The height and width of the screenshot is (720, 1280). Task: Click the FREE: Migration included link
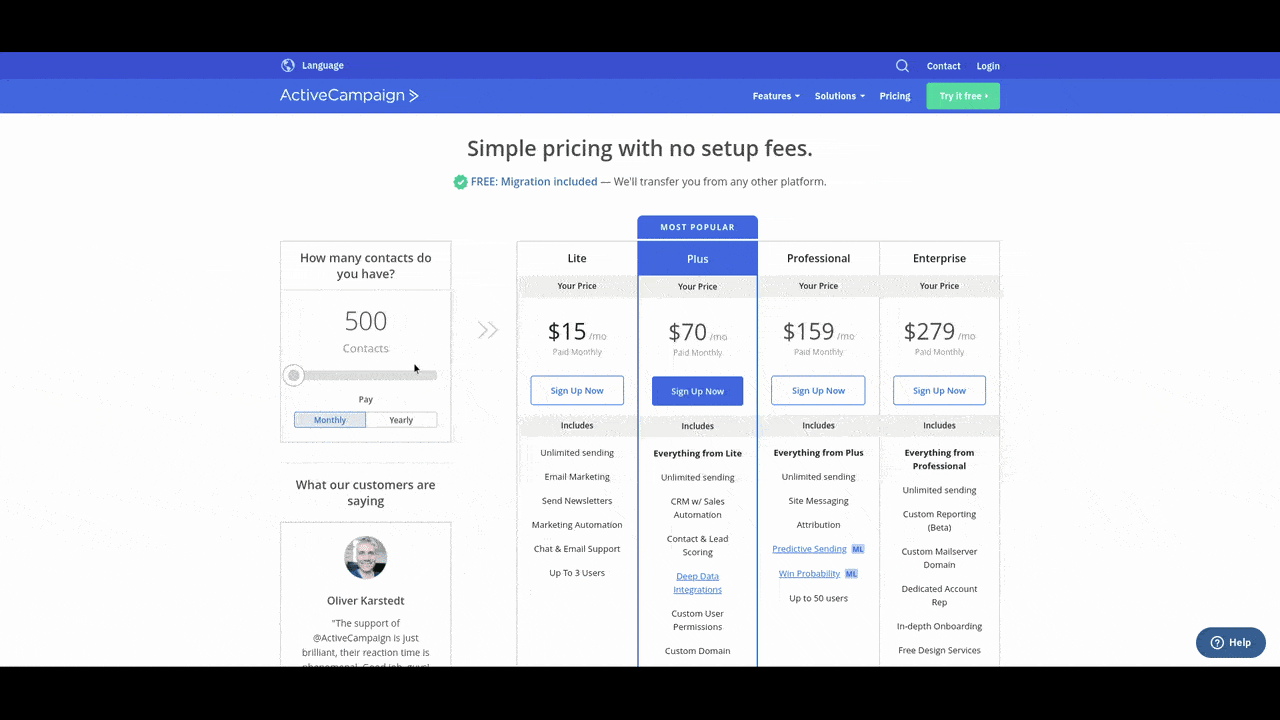tap(534, 182)
